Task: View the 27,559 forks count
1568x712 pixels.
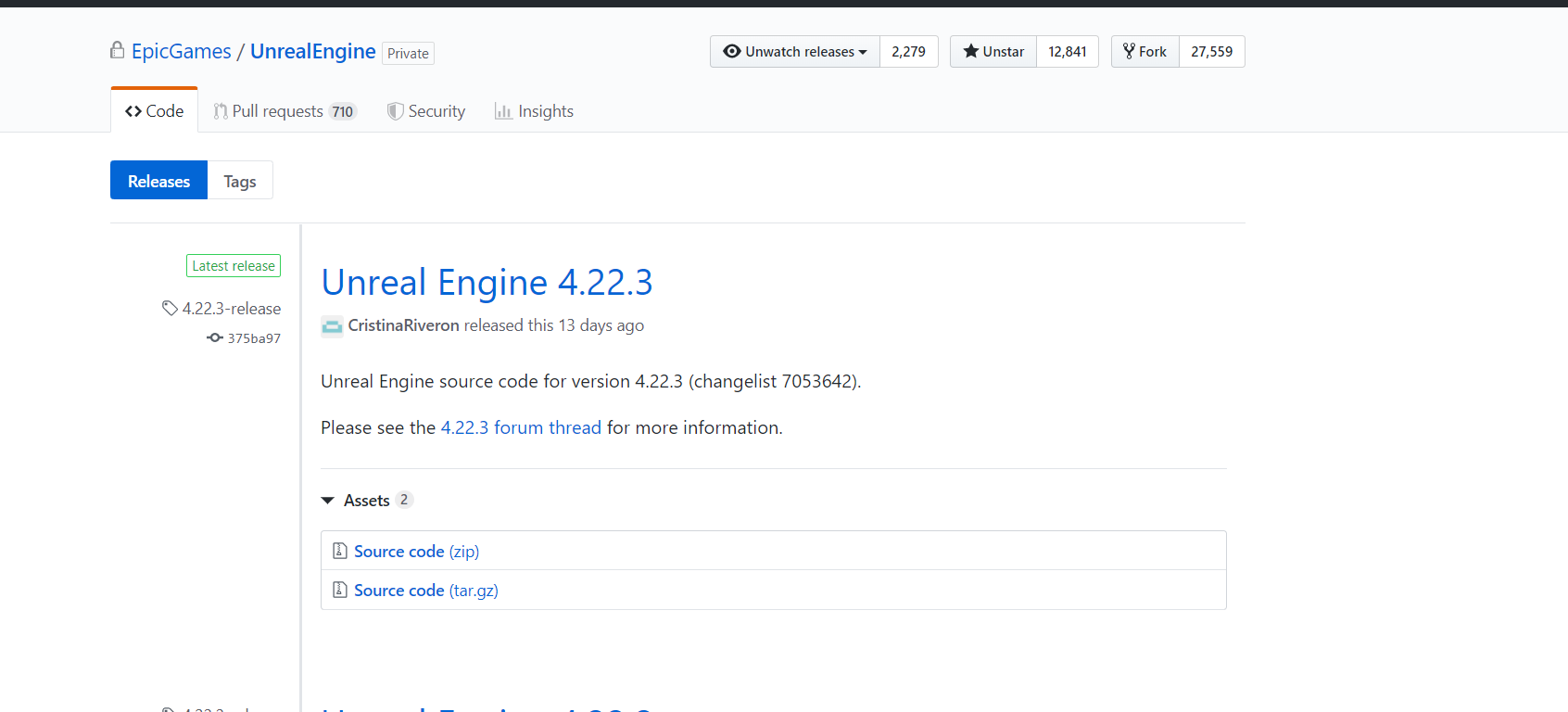Action: (x=1212, y=52)
